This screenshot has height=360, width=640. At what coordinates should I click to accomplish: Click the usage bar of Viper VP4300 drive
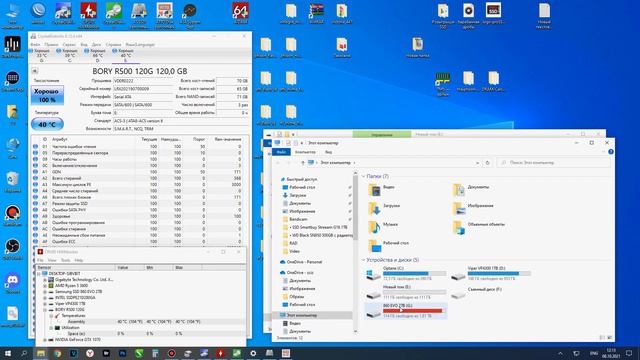pyautogui.click(x=499, y=273)
